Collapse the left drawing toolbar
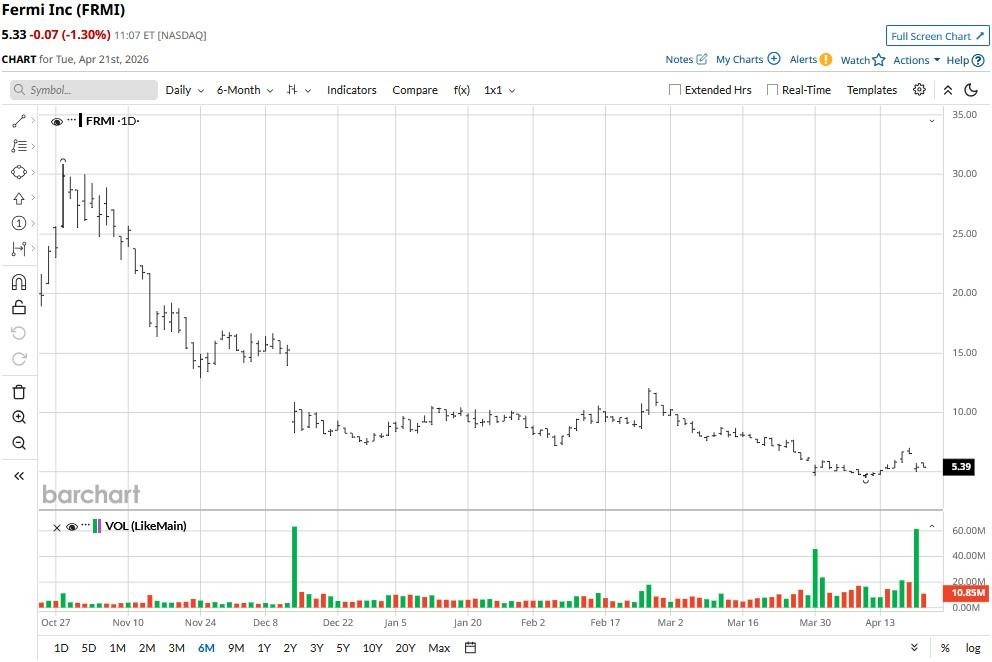 (x=19, y=476)
